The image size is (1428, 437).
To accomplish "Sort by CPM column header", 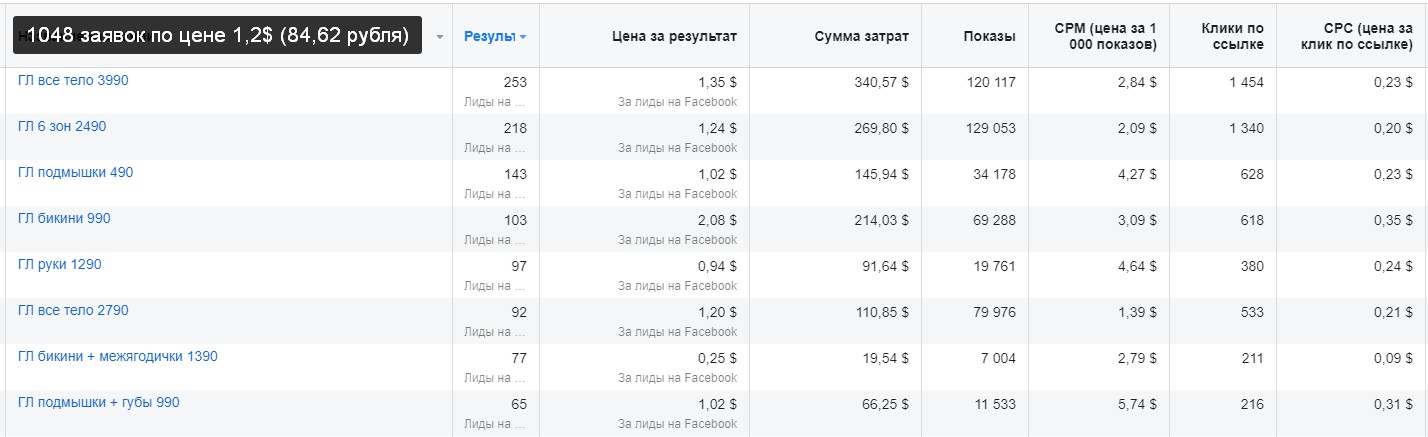I will coord(1105,36).
